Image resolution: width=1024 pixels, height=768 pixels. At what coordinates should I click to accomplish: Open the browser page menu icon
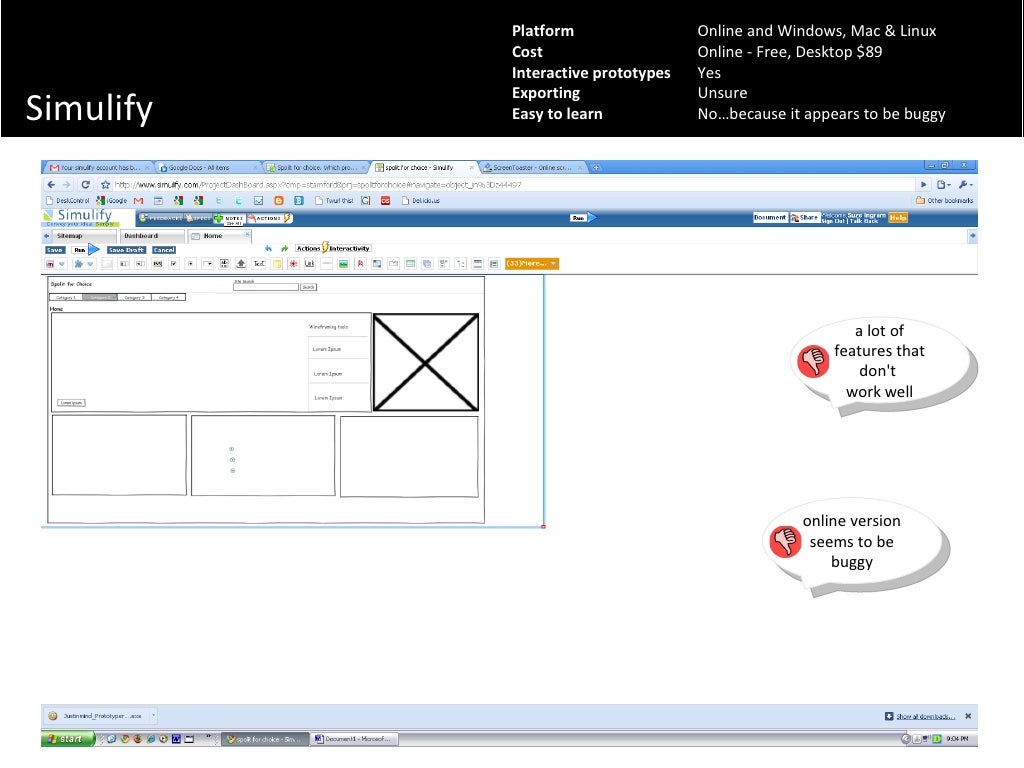tap(943, 185)
